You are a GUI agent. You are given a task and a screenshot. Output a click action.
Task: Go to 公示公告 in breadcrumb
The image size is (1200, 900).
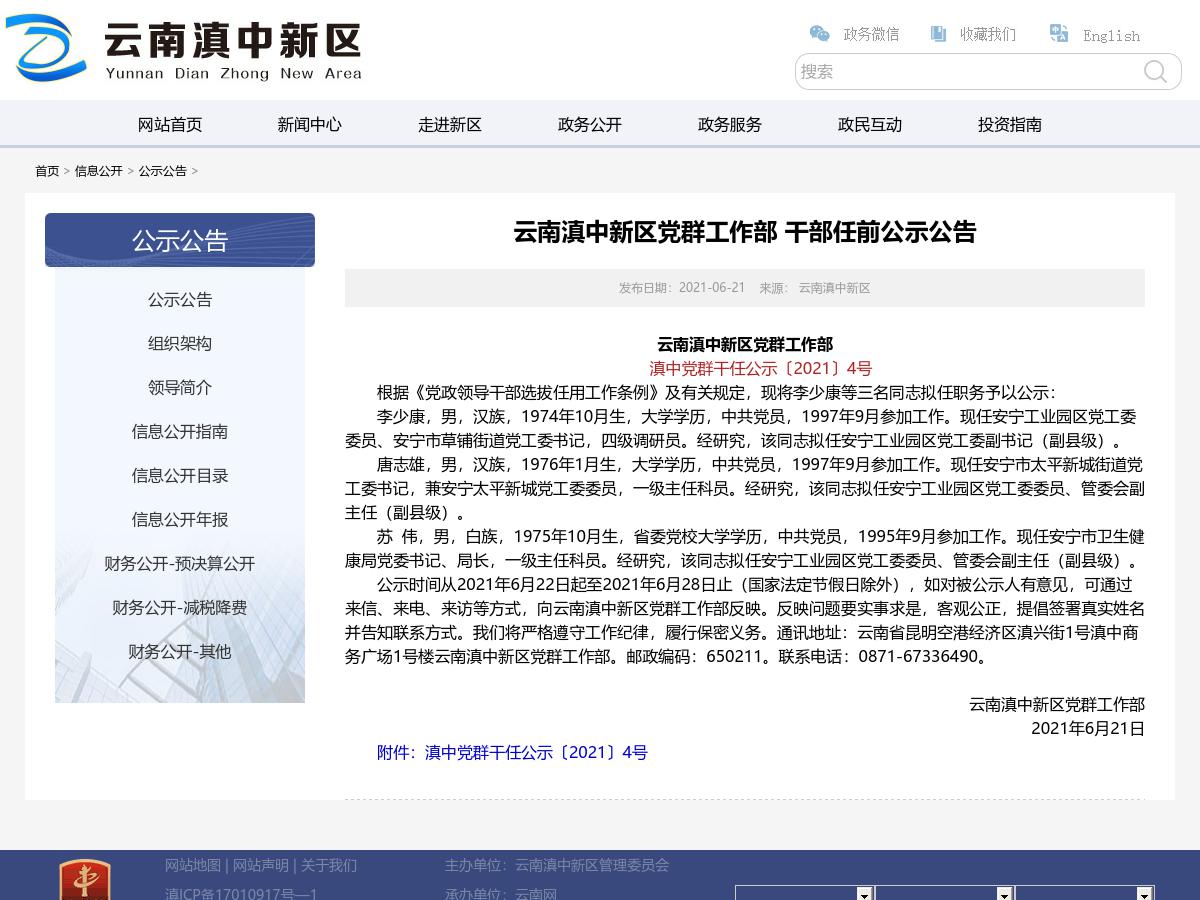[163, 171]
